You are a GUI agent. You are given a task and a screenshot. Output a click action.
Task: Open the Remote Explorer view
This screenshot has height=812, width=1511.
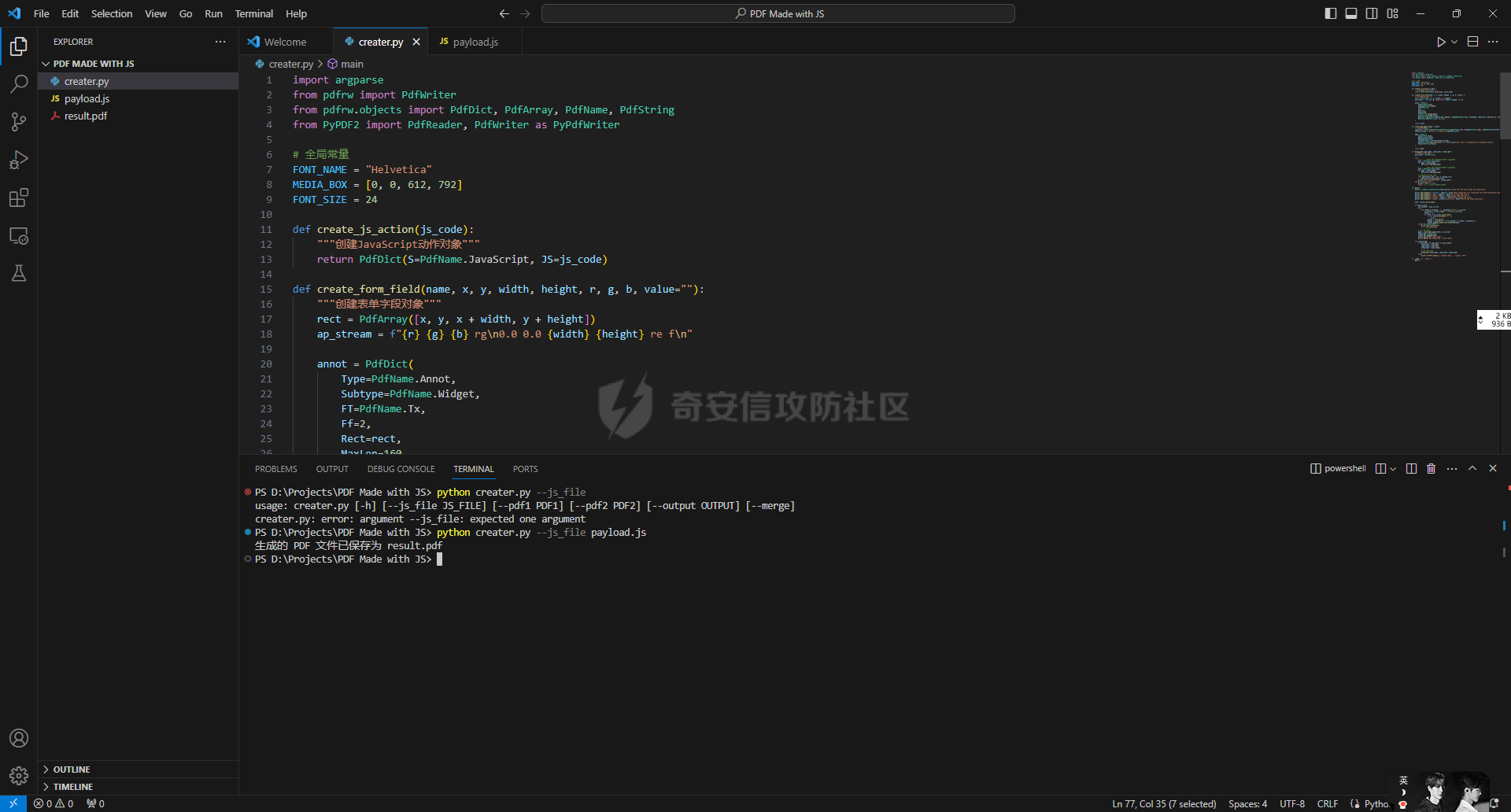pos(19,235)
